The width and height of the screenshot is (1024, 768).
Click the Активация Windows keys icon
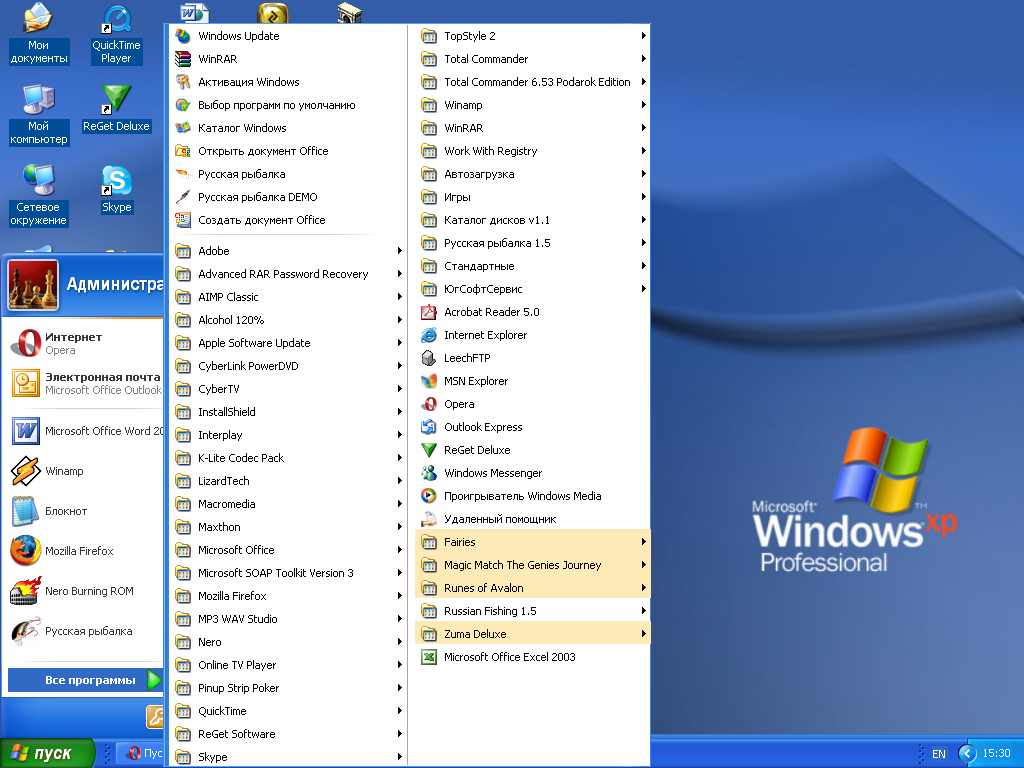coord(183,82)
